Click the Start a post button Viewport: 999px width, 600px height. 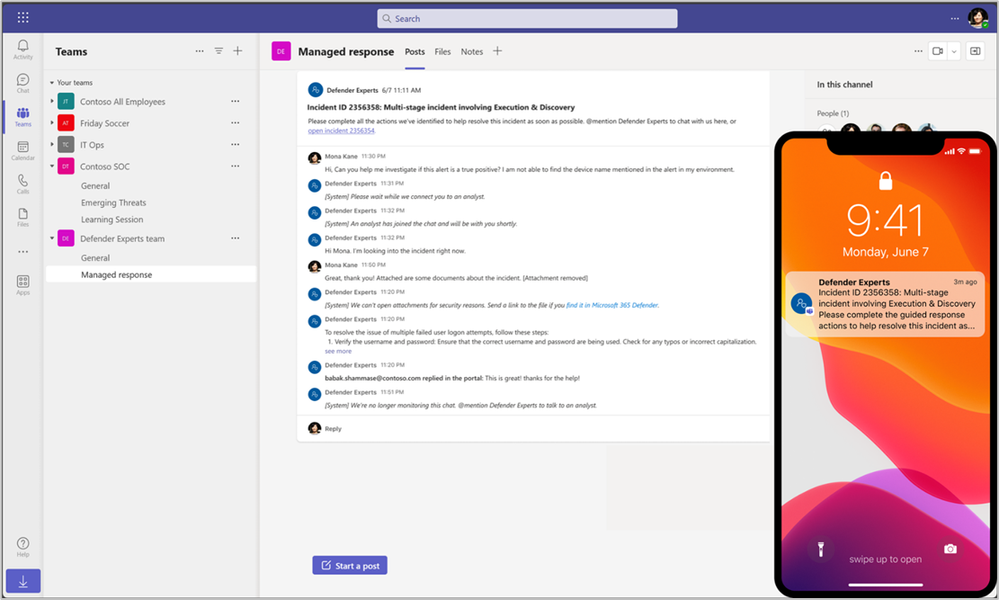pos(350,566)
